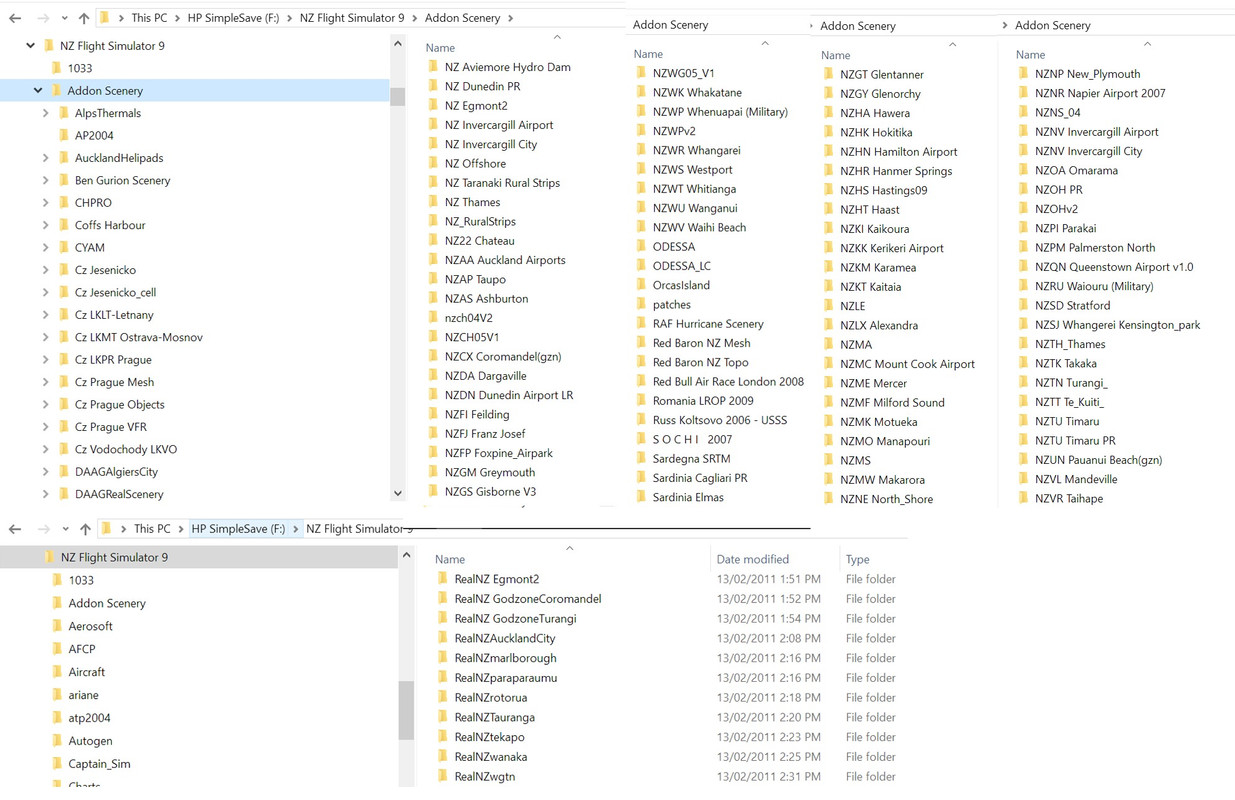1235x800 pixels.
Task: Click 'NZ Flight Simulator 9' in top breadcrumb
Action: click(x=352, y=18)
